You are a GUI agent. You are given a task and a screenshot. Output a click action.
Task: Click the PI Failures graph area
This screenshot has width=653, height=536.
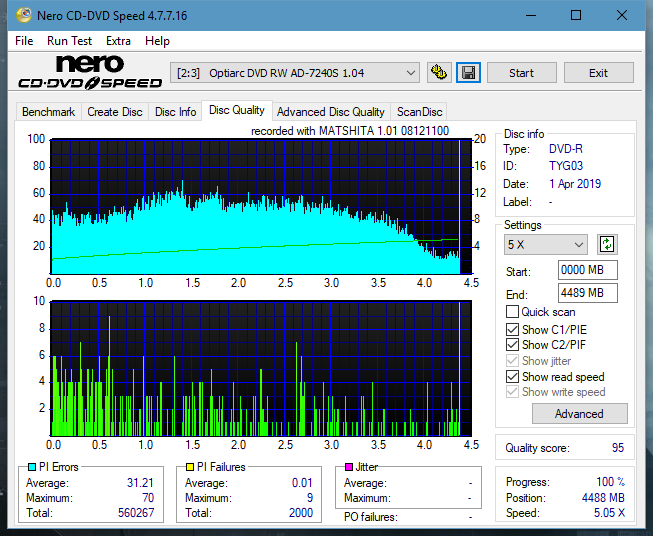click(x=261, y=369)
